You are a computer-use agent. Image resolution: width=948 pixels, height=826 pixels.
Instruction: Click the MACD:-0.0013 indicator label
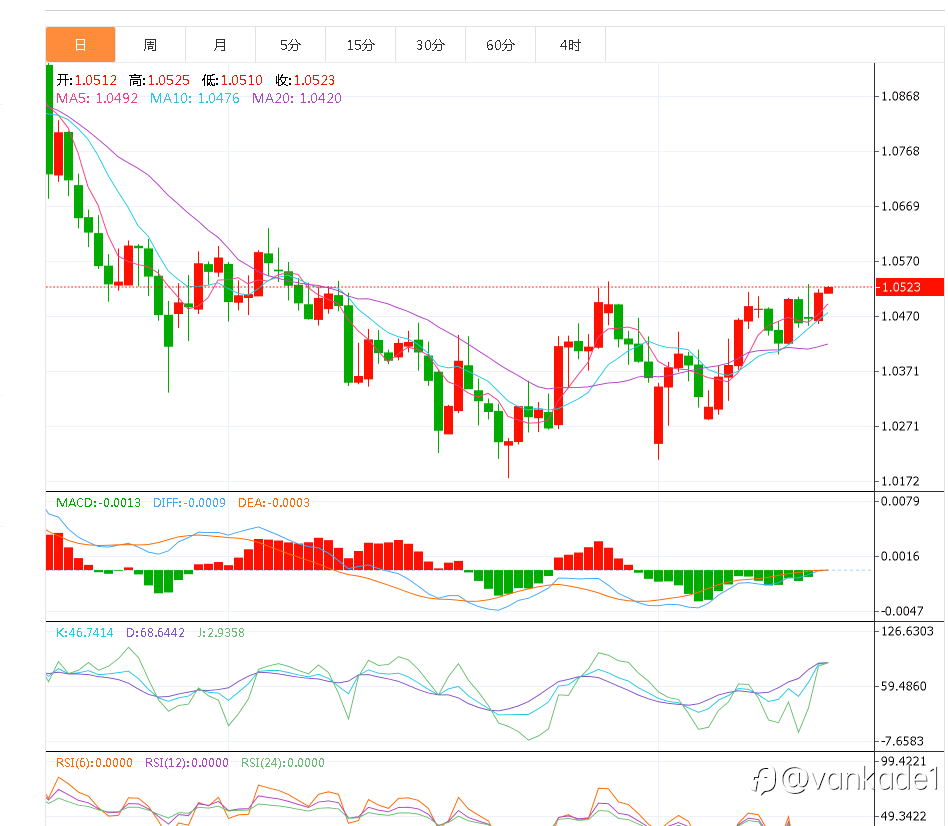point(98,502)
